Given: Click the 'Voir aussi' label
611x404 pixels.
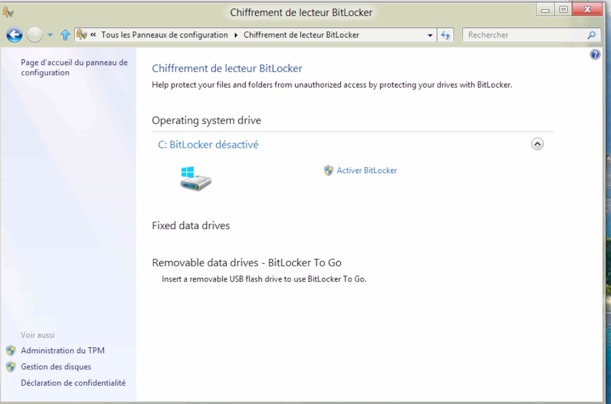Looking at the screenshot, I should click(x=37, y=335).
